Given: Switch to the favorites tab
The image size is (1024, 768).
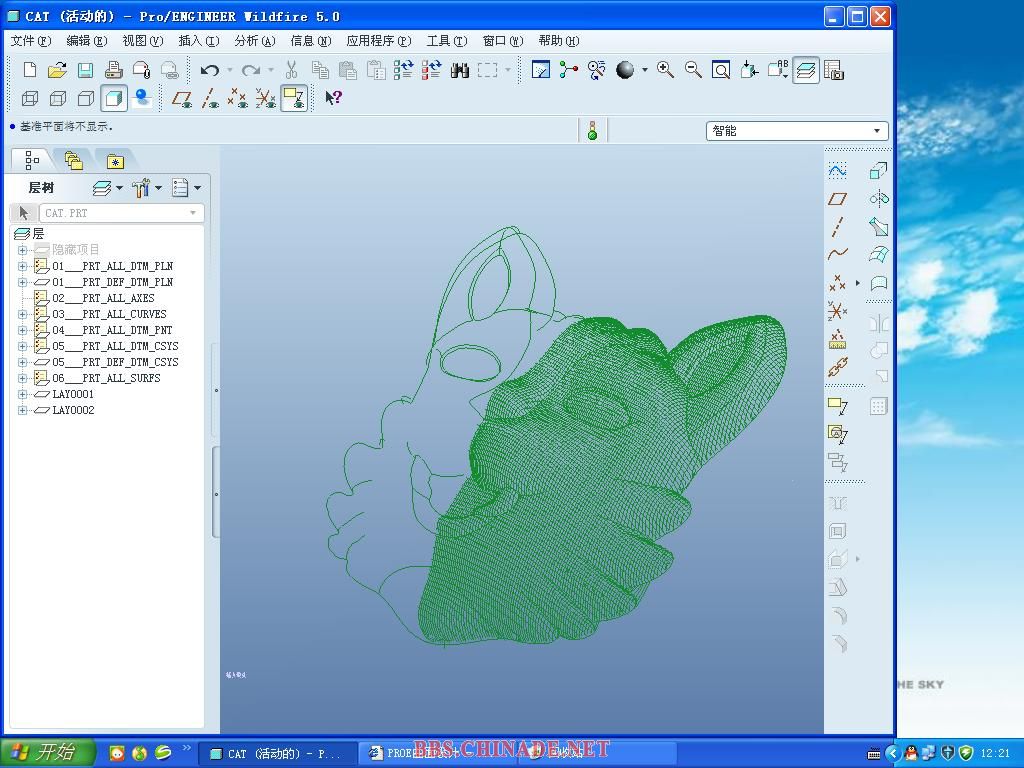Looking at the screenshot, I should pyautogui.click(x=115, y=160).
